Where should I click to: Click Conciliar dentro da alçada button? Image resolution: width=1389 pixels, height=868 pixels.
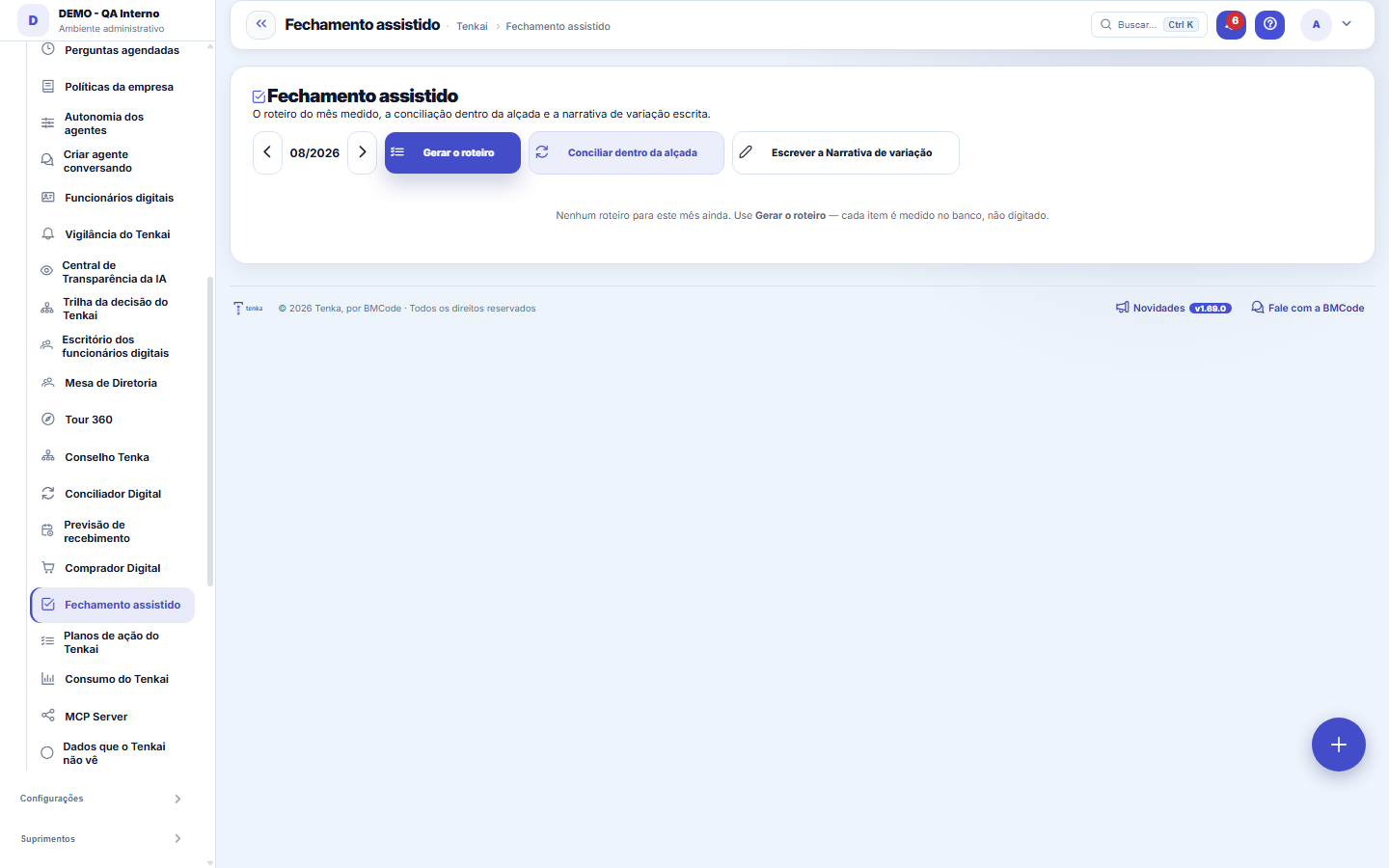point(626,152)
